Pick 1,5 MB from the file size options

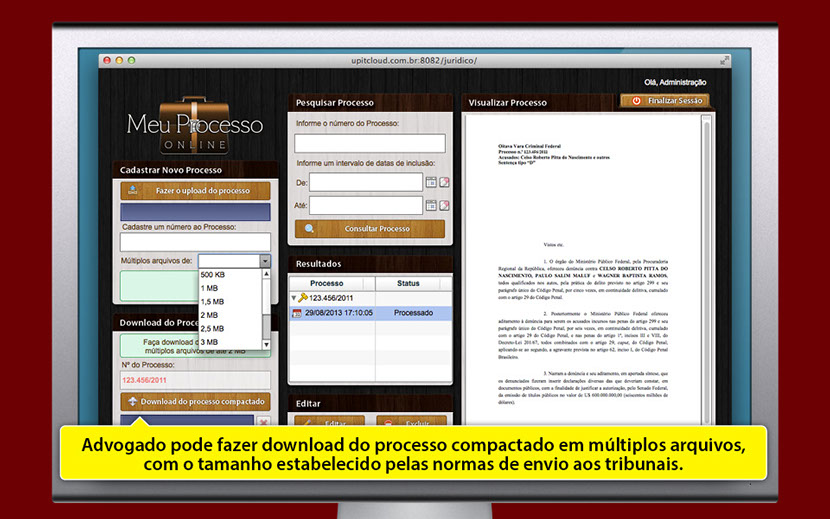212,302
